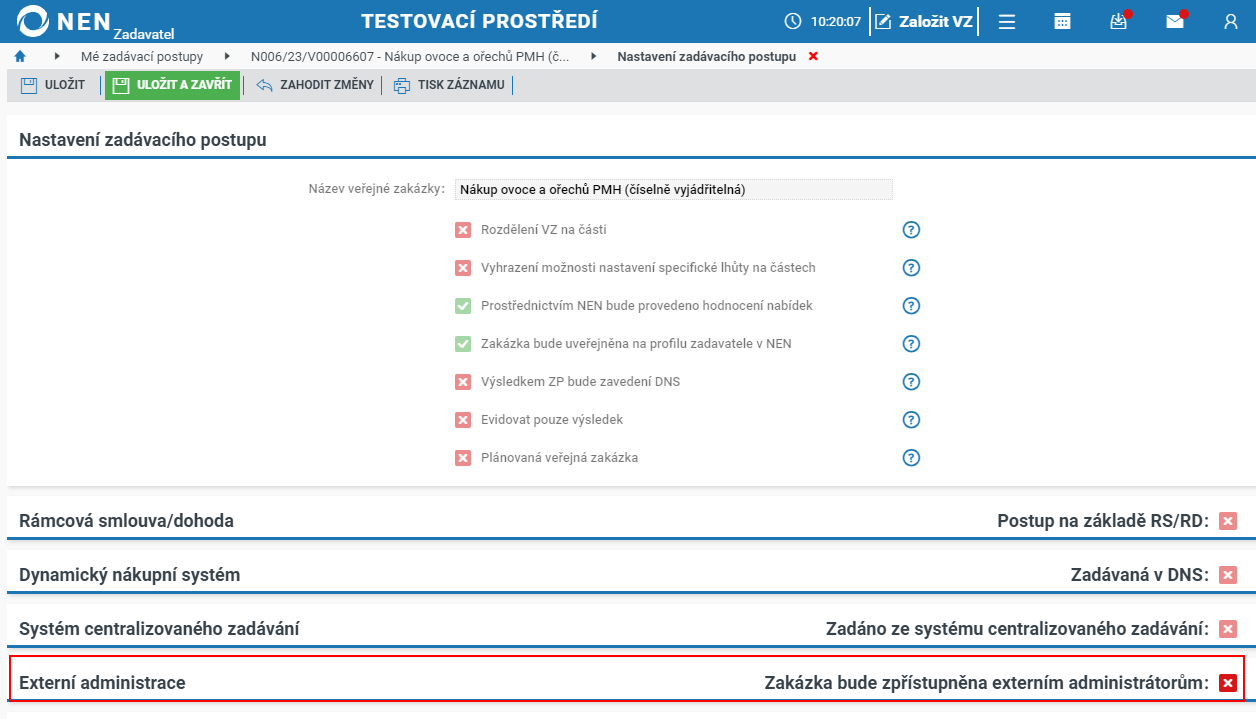The image size is (1256, 719).
Task: Expand arrow before N006/23/V00006607 breadcrumb
Action: point(227,57)
